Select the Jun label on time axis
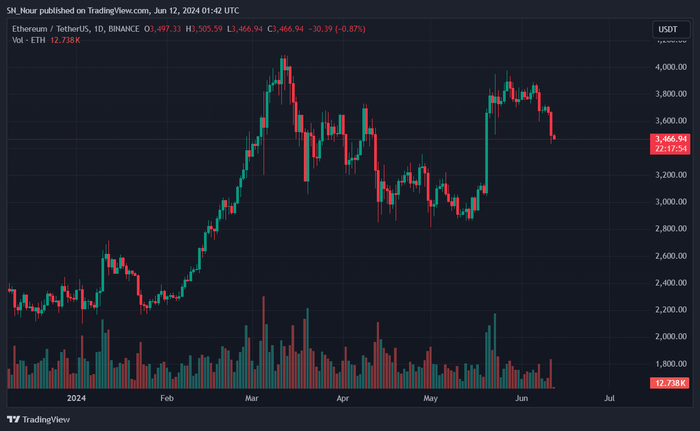Screen dimensions: 700x431 coord(521,398)
